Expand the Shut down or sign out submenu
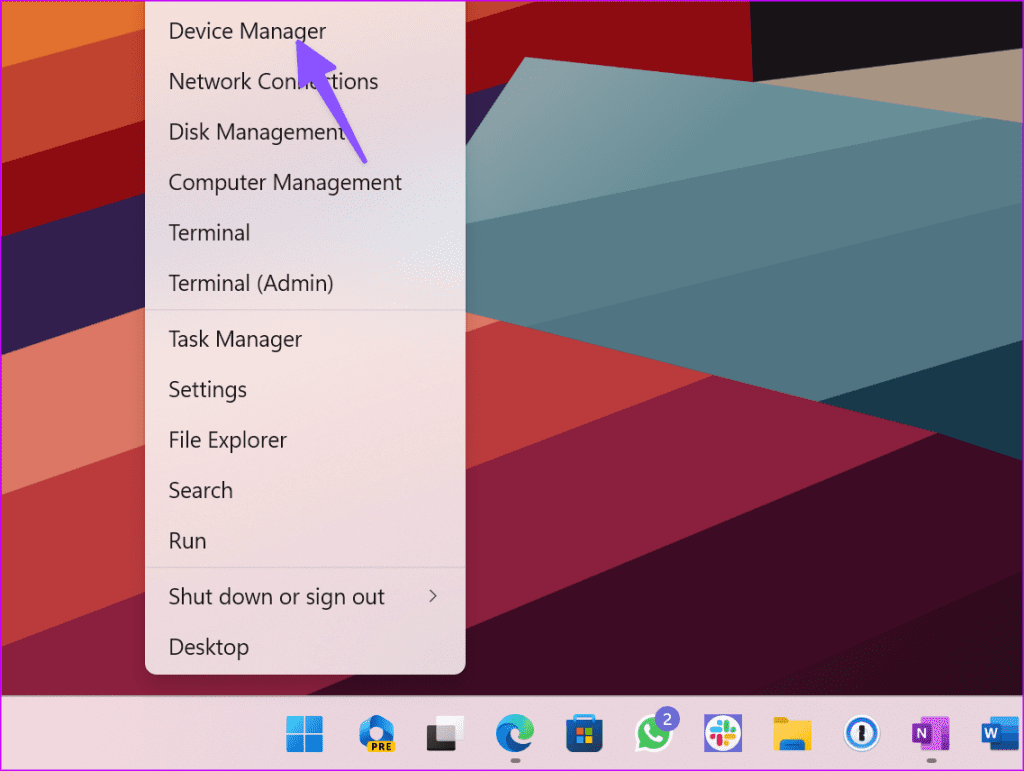Image resolution: width=1024 pixels, height=771 pixels. [276, 597]
